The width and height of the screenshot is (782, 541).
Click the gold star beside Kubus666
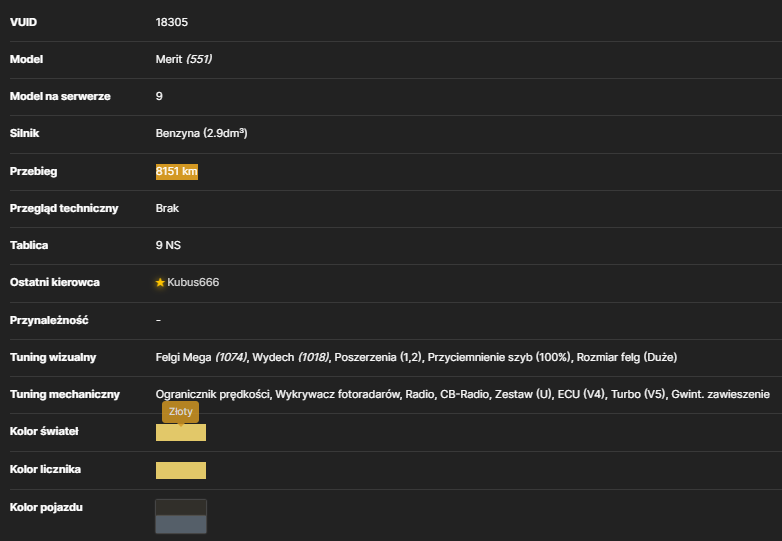160,282
